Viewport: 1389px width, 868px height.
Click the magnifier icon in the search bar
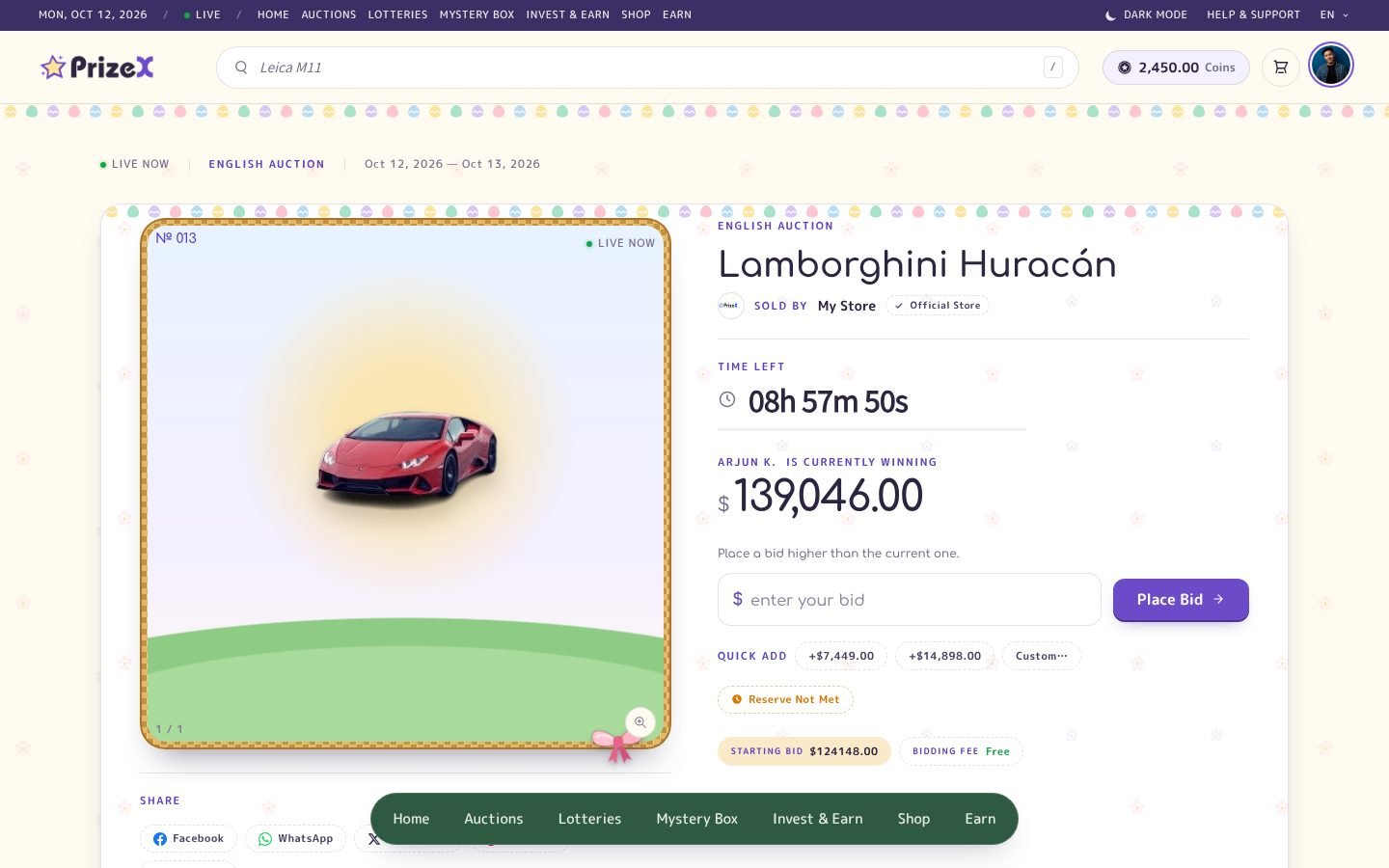point(241,68)
